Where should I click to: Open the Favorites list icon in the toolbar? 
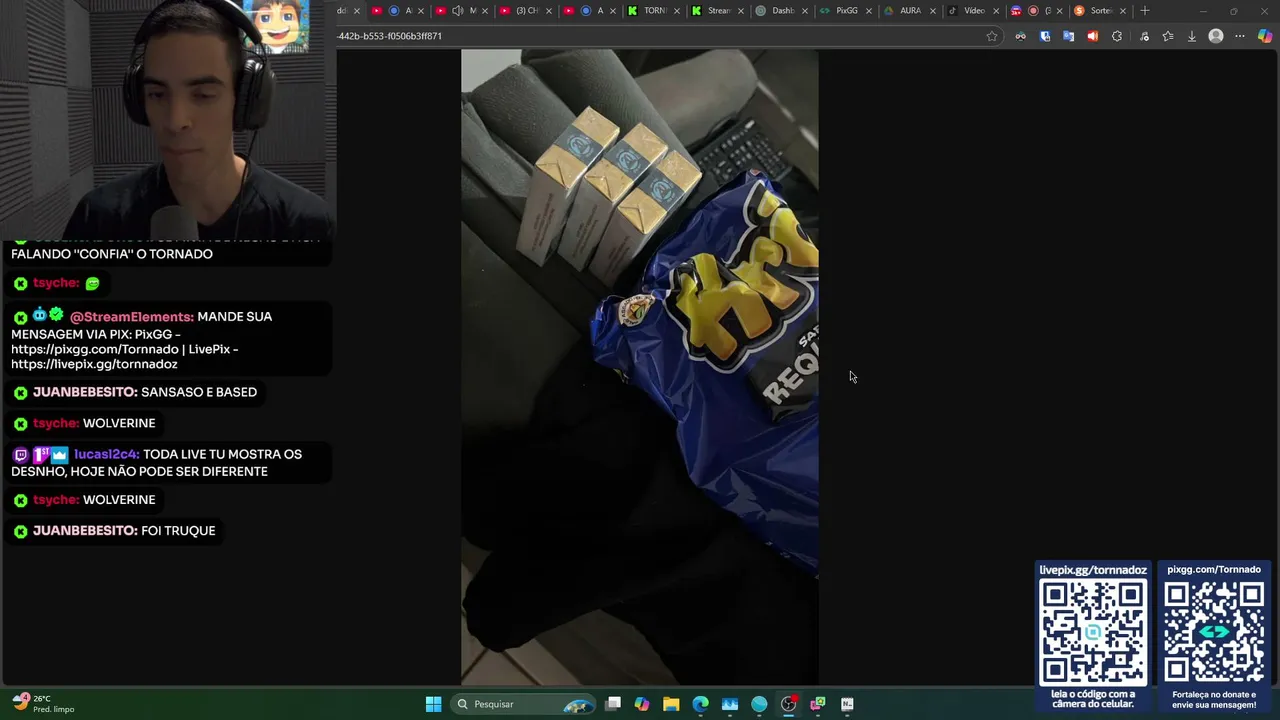tap(1167, 36)
